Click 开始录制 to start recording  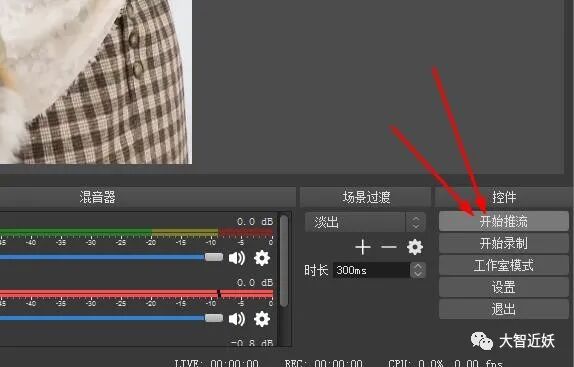[504, 243]
